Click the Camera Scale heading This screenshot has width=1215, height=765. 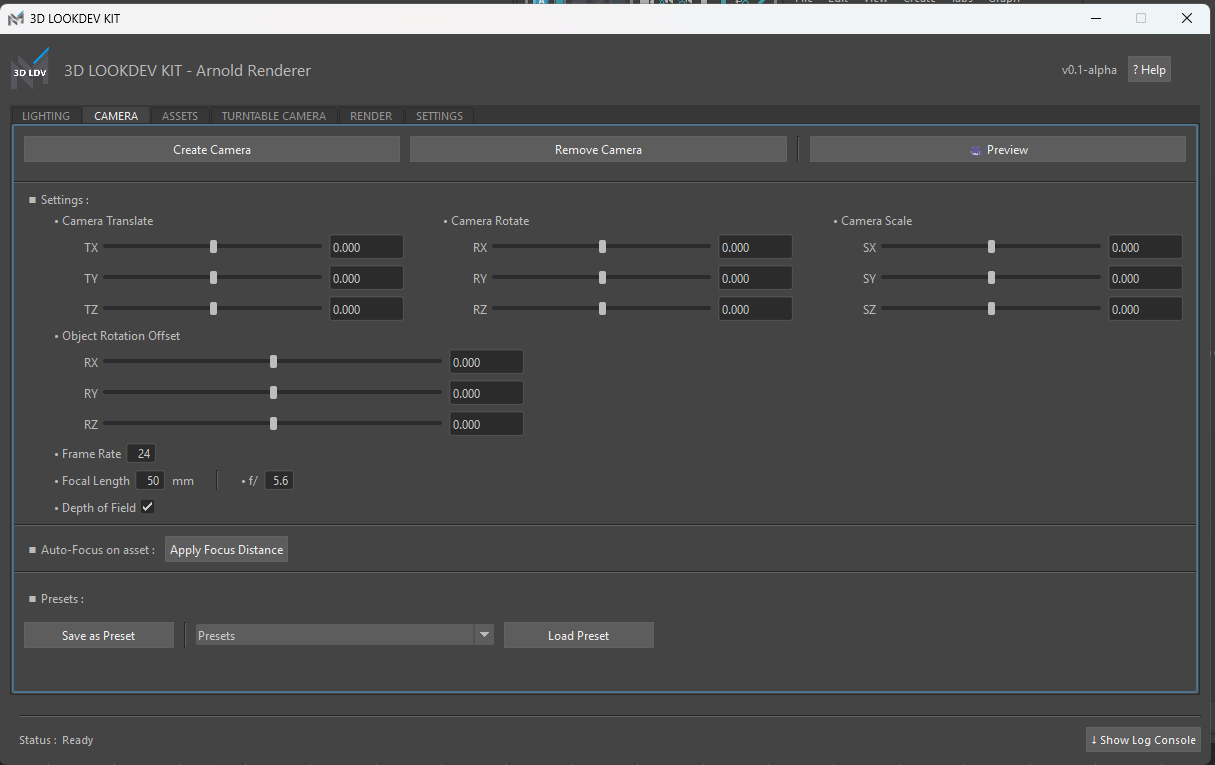point(876,221)
